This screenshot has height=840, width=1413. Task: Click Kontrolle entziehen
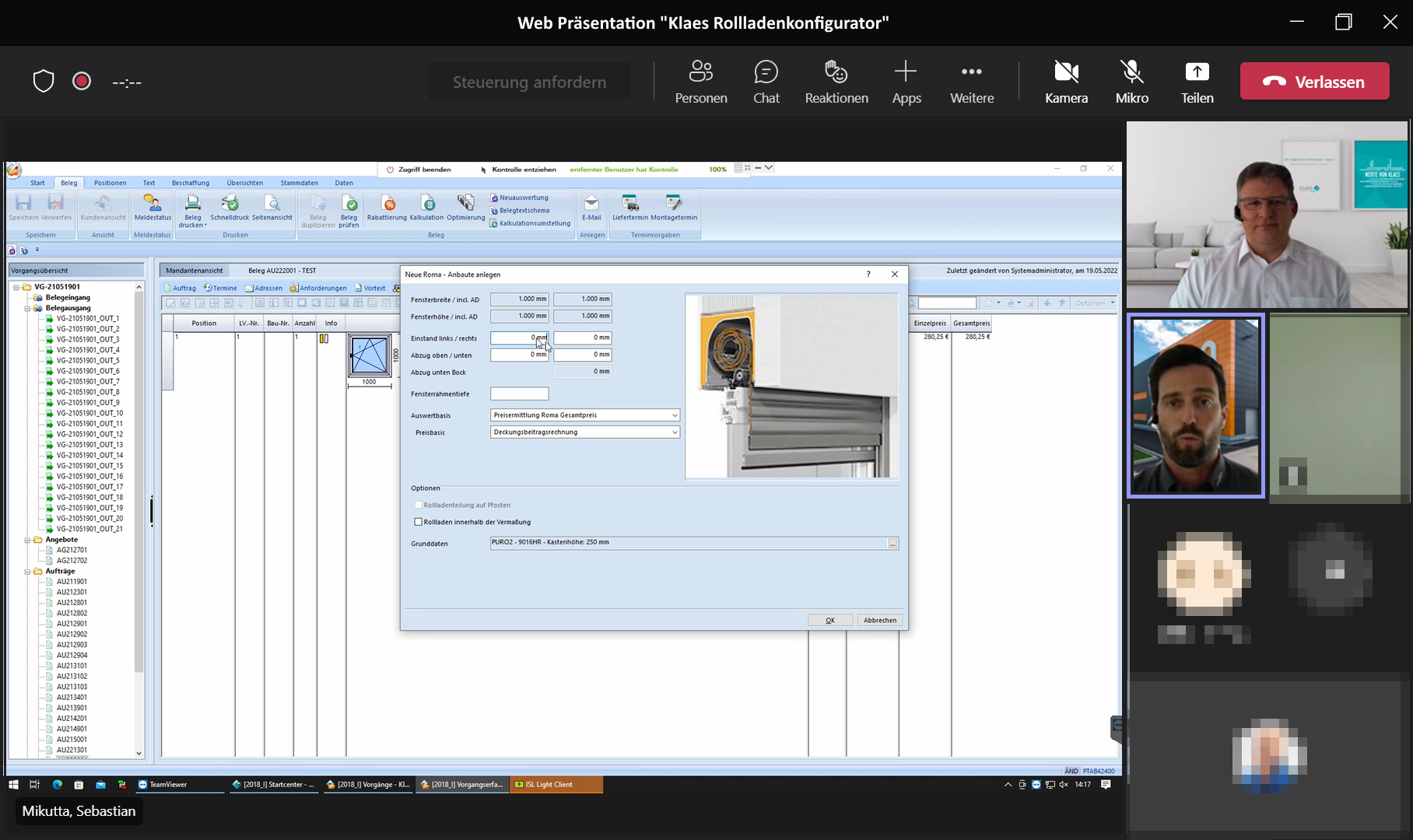518,170
